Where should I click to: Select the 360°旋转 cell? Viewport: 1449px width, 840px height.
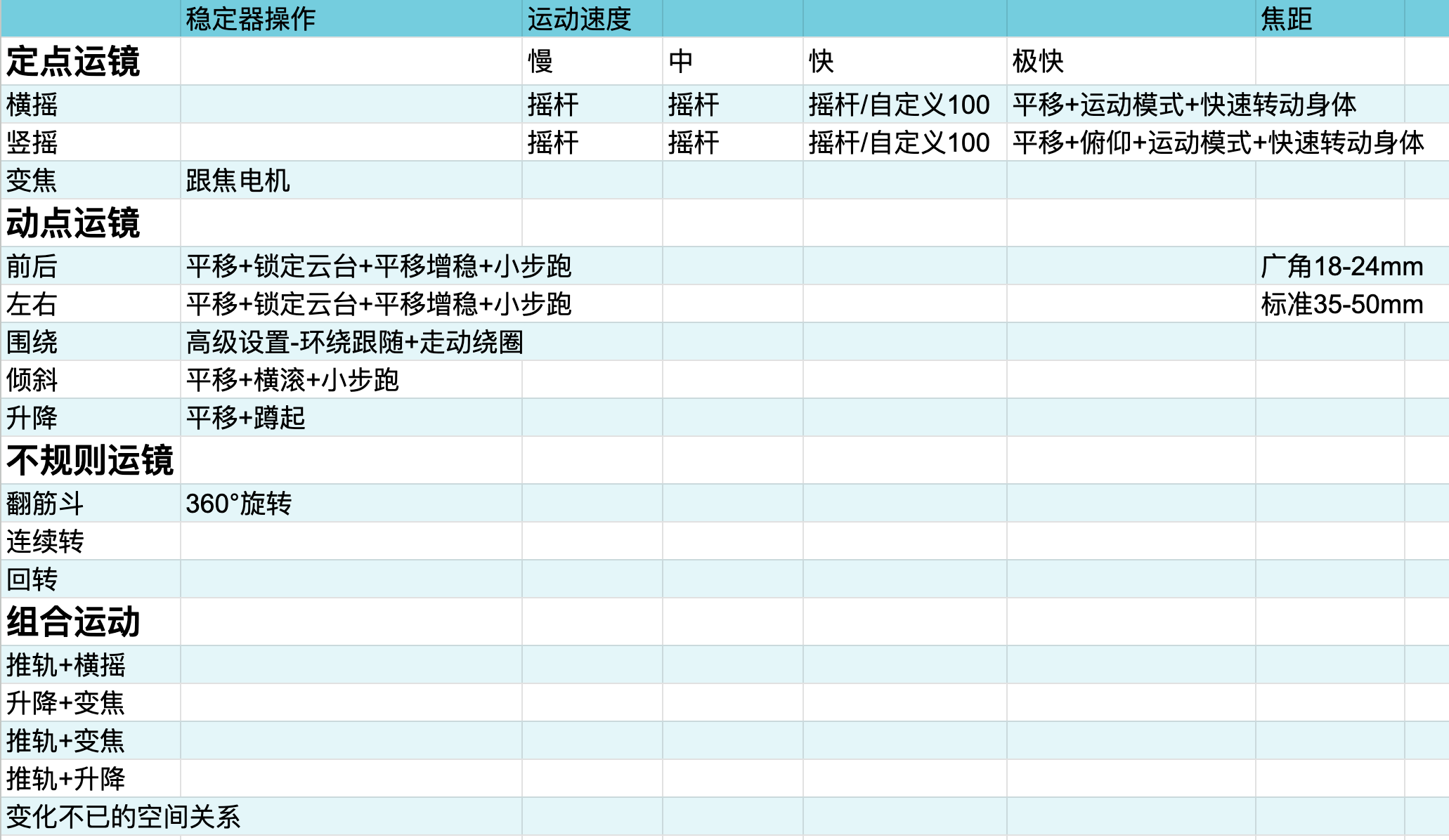tap(351, 504)
